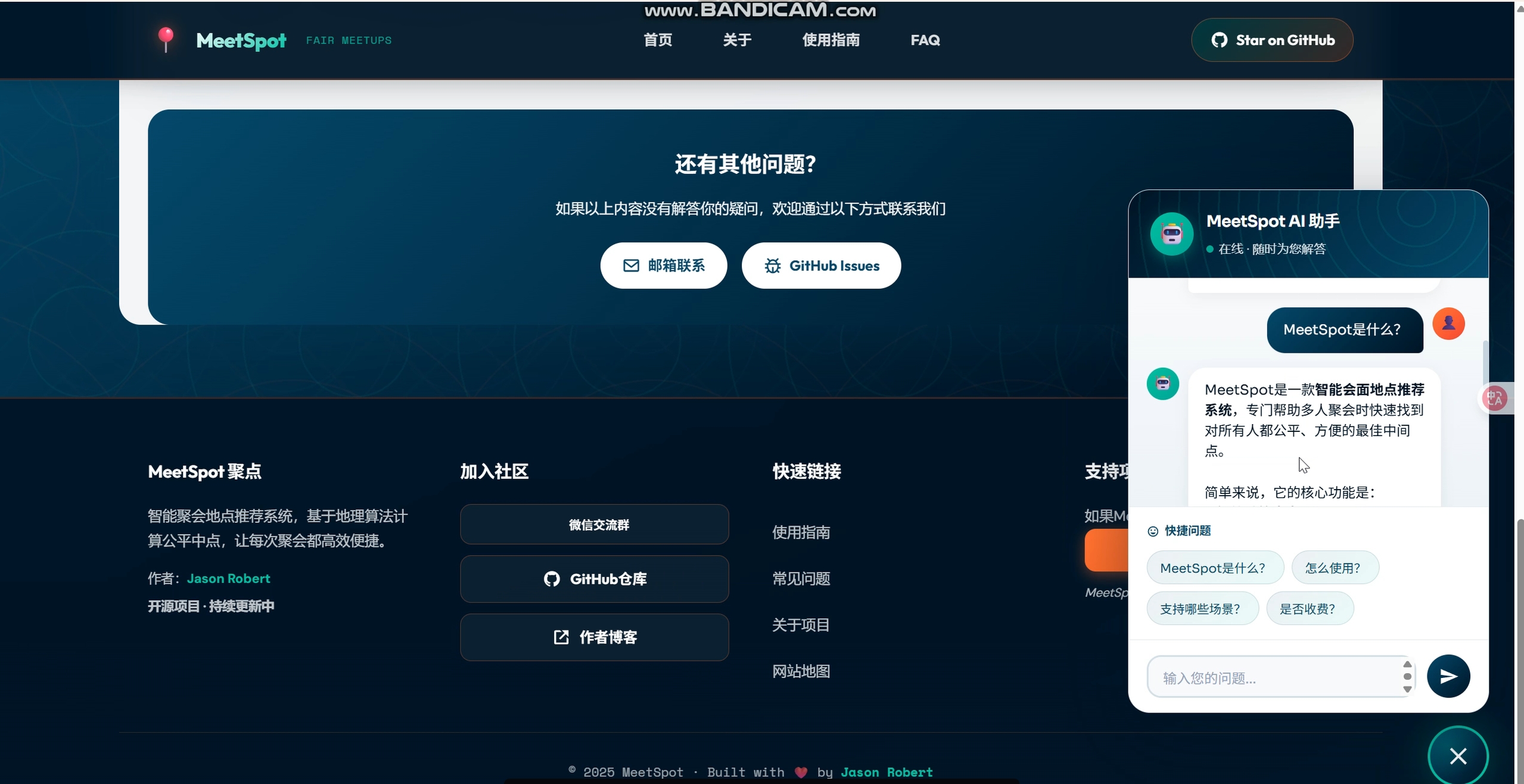Click the chat input field 输入您的问题
1524x784 pixels.
1275,677
